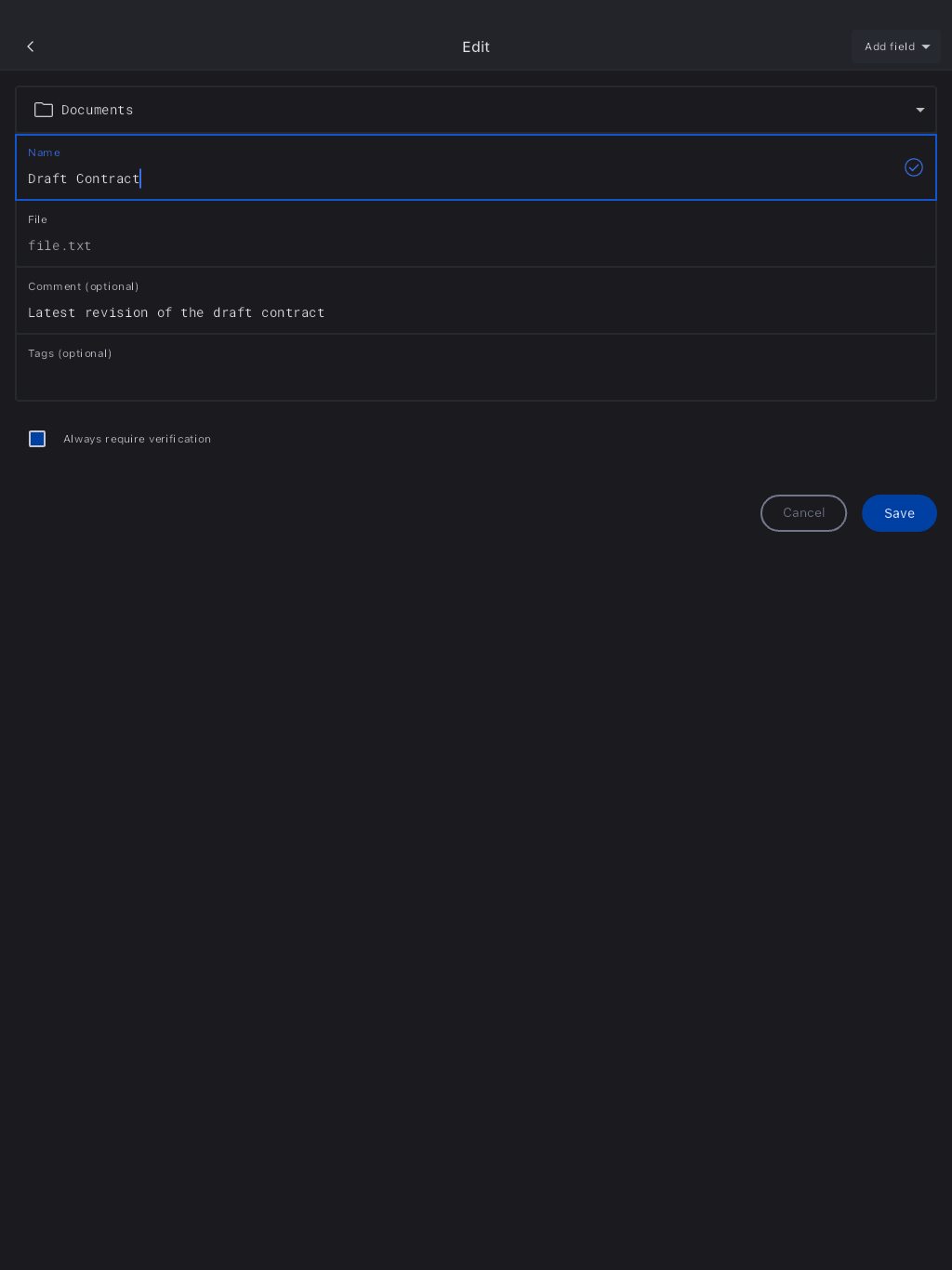Image resolution: width=952 pixels, height=1270 pixels.
Task: Expand the Documents folder selector arrow
Action: pos(919,110)
